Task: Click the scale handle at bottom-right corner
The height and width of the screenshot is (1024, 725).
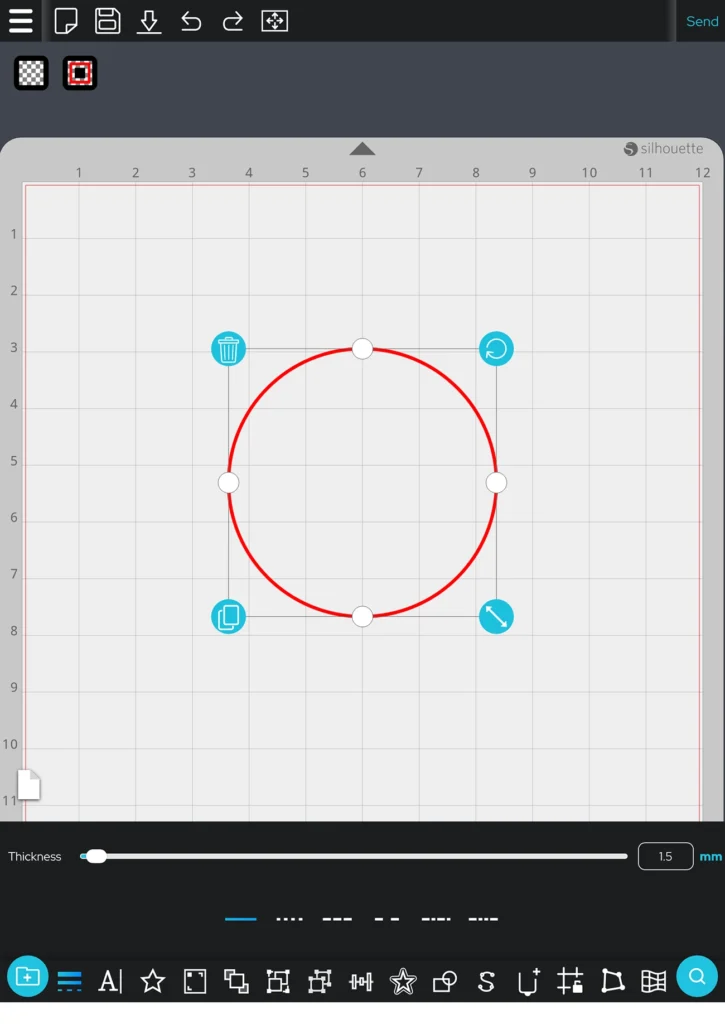Action: click(496, 616)
